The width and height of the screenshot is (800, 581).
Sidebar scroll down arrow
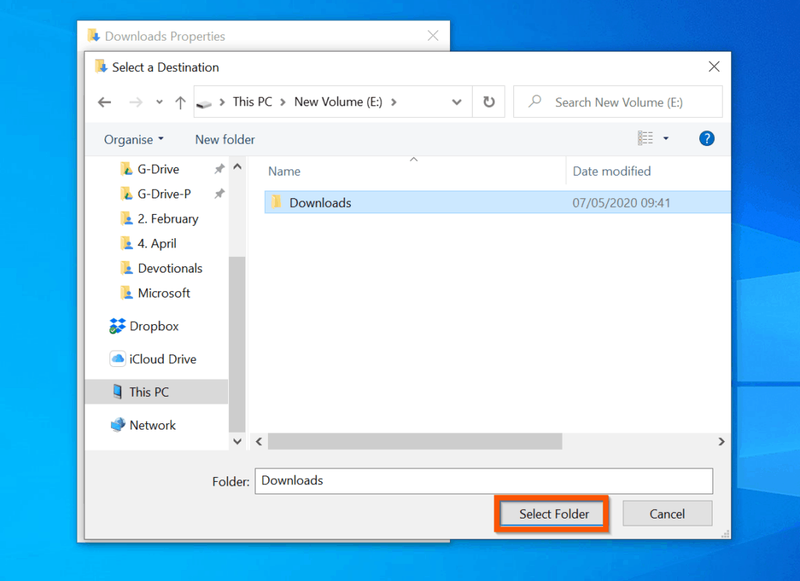coord(237,442)
